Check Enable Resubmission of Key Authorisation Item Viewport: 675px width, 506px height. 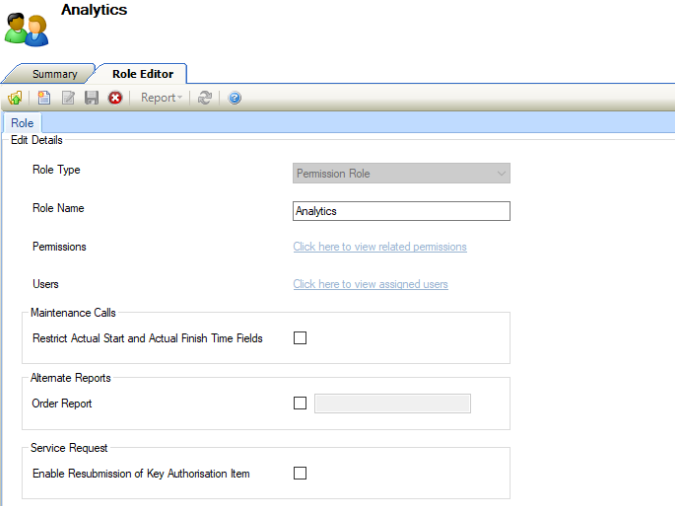300,473
